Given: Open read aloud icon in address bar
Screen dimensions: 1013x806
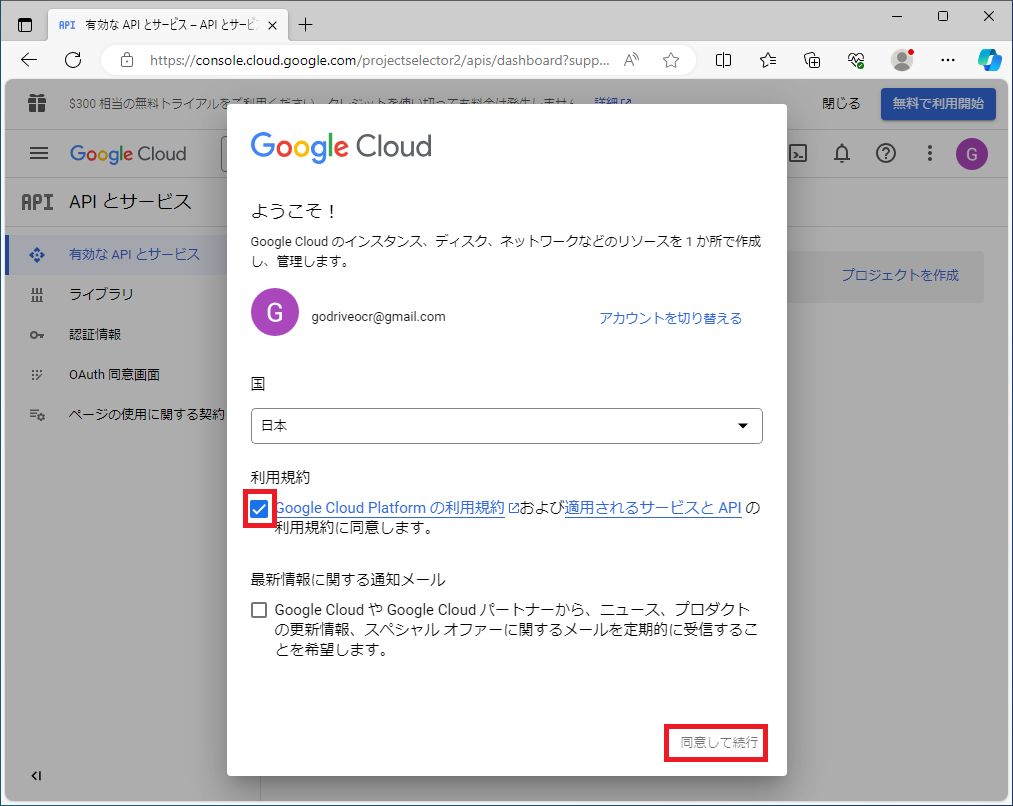Looking at the screenshot, I should pos(631,60).
